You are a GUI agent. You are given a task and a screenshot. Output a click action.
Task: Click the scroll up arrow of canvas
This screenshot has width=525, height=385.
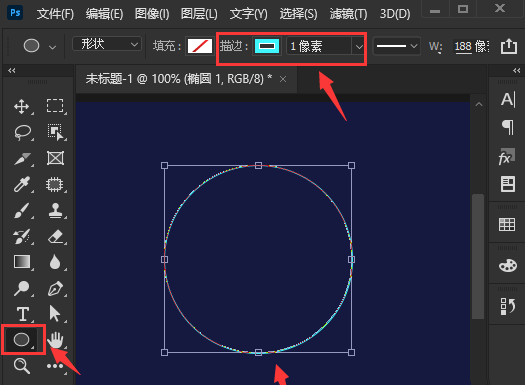coord(479,104)
